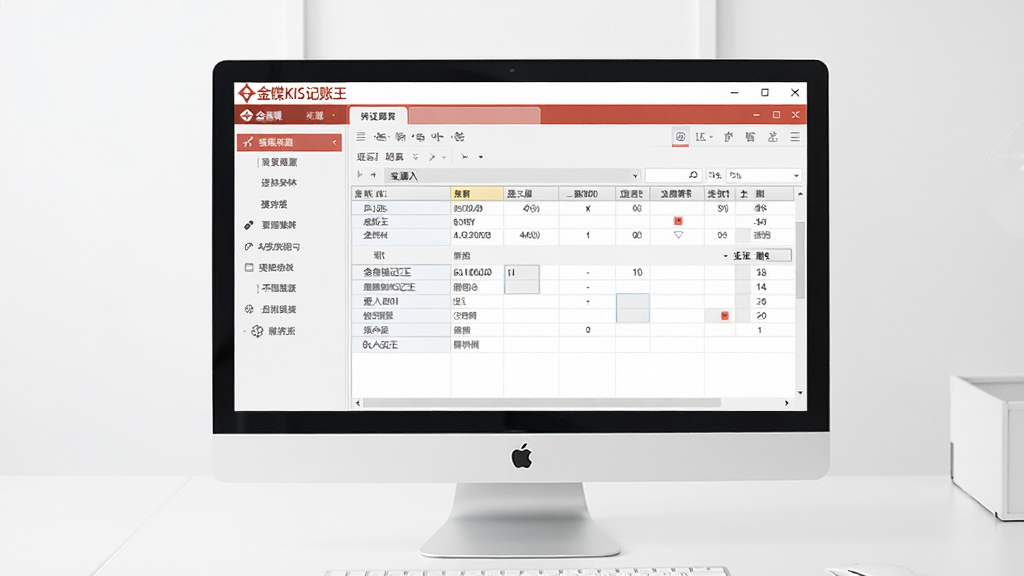This screenshot has height=576, width=1024.
Task: Click the yellow highlighted column header
Action: [477, 194]
